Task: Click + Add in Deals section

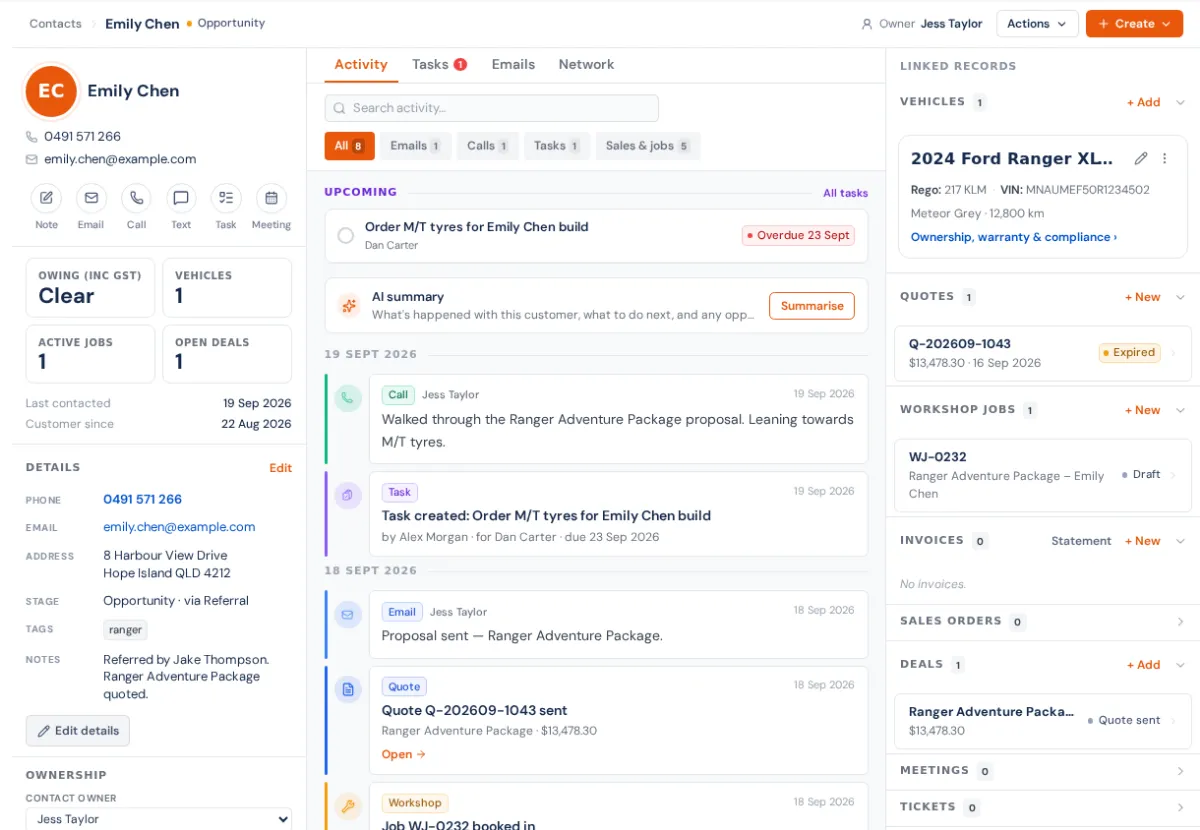Action: tap(1143, 665)
